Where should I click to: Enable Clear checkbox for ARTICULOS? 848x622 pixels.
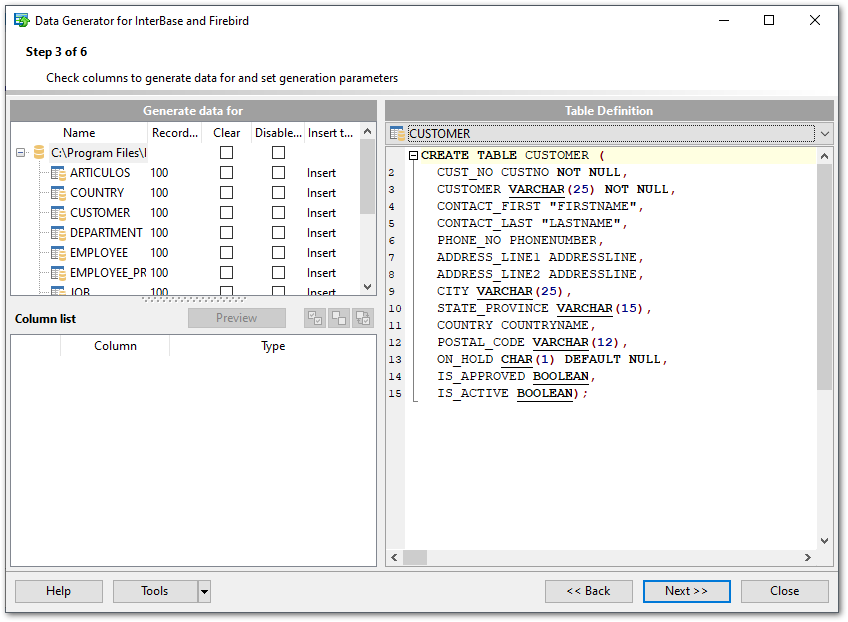pyautogui.click(x=227, y=173)
